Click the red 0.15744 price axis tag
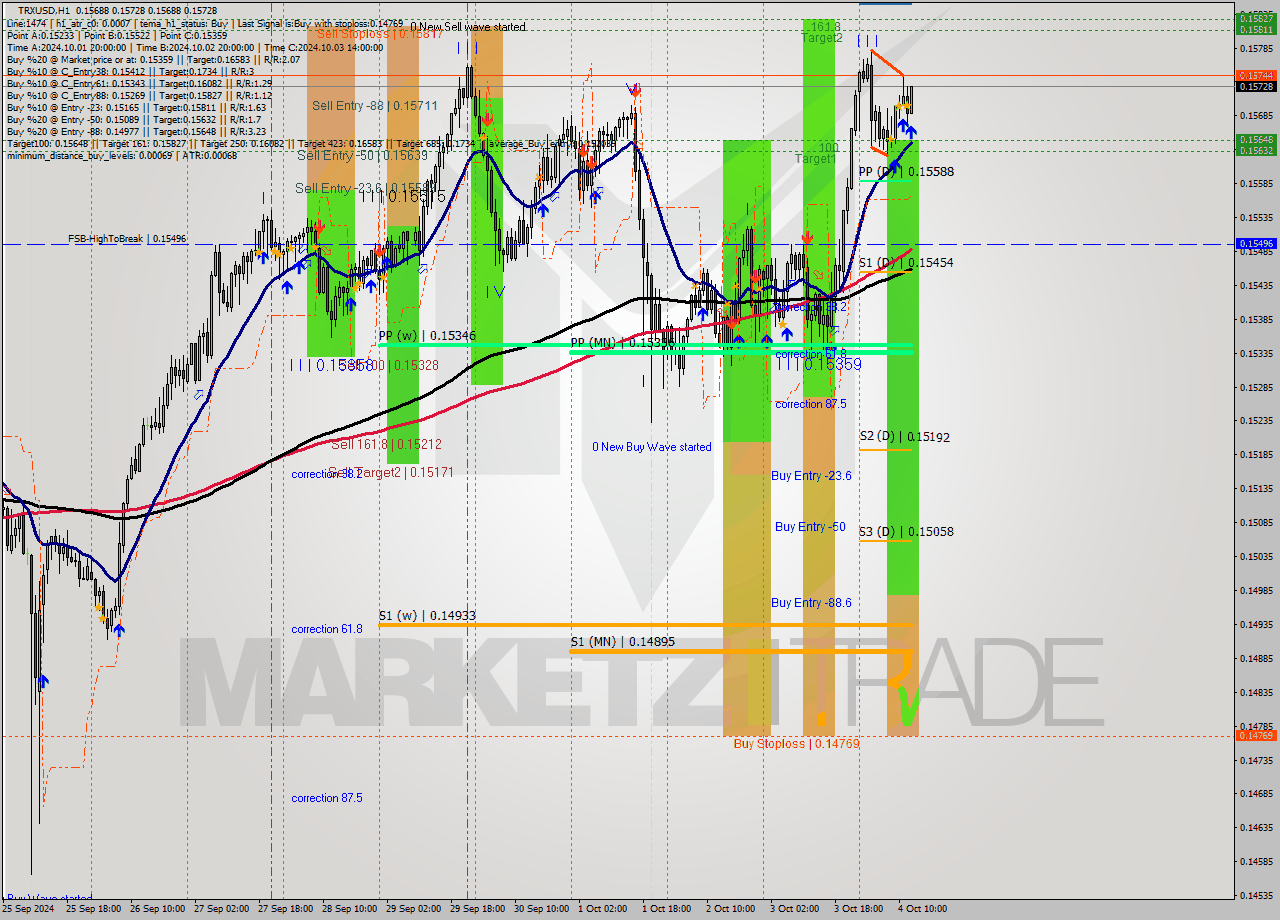 [1257, 75]
